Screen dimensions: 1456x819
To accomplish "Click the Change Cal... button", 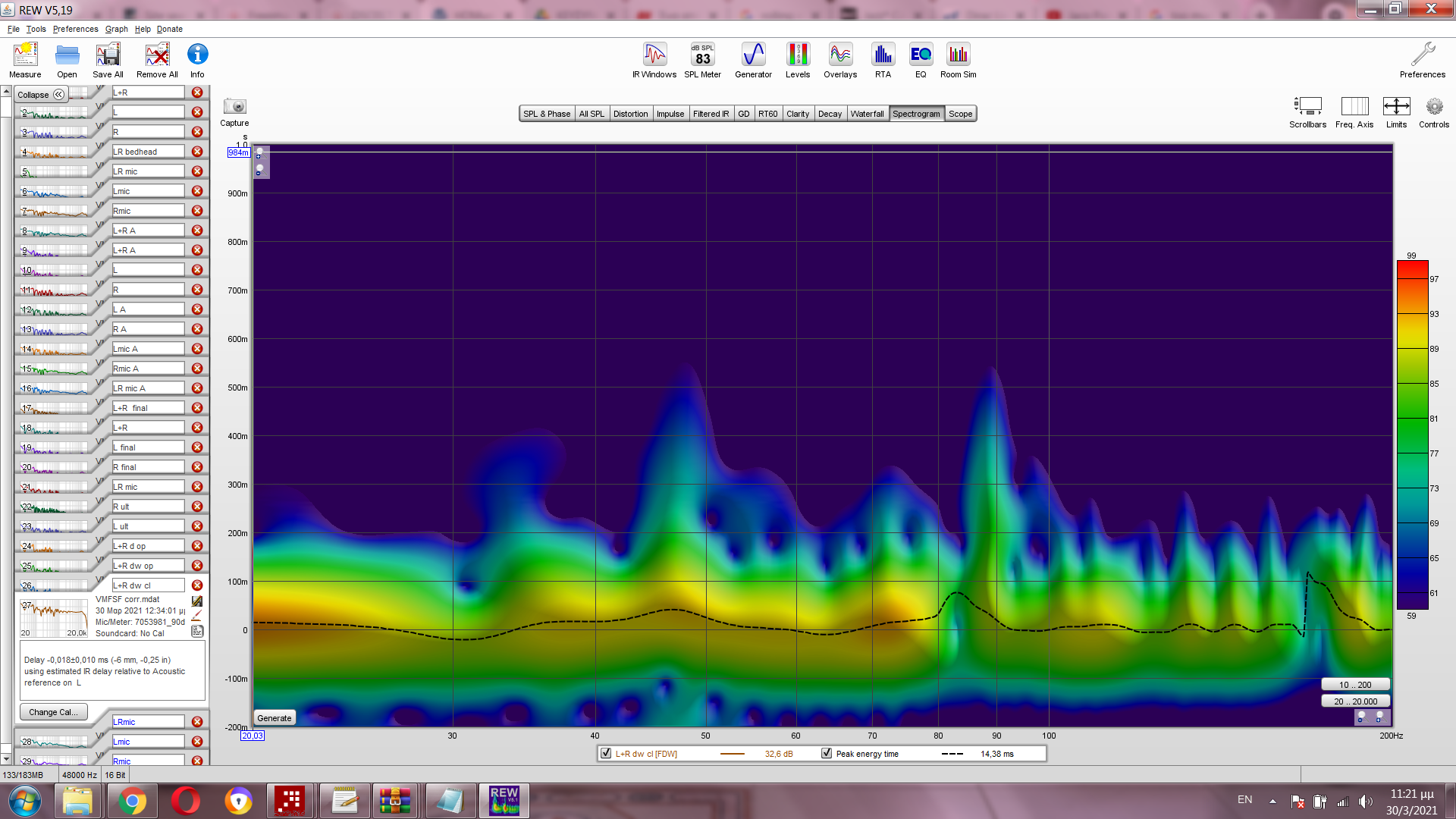I will click(53, 712).
